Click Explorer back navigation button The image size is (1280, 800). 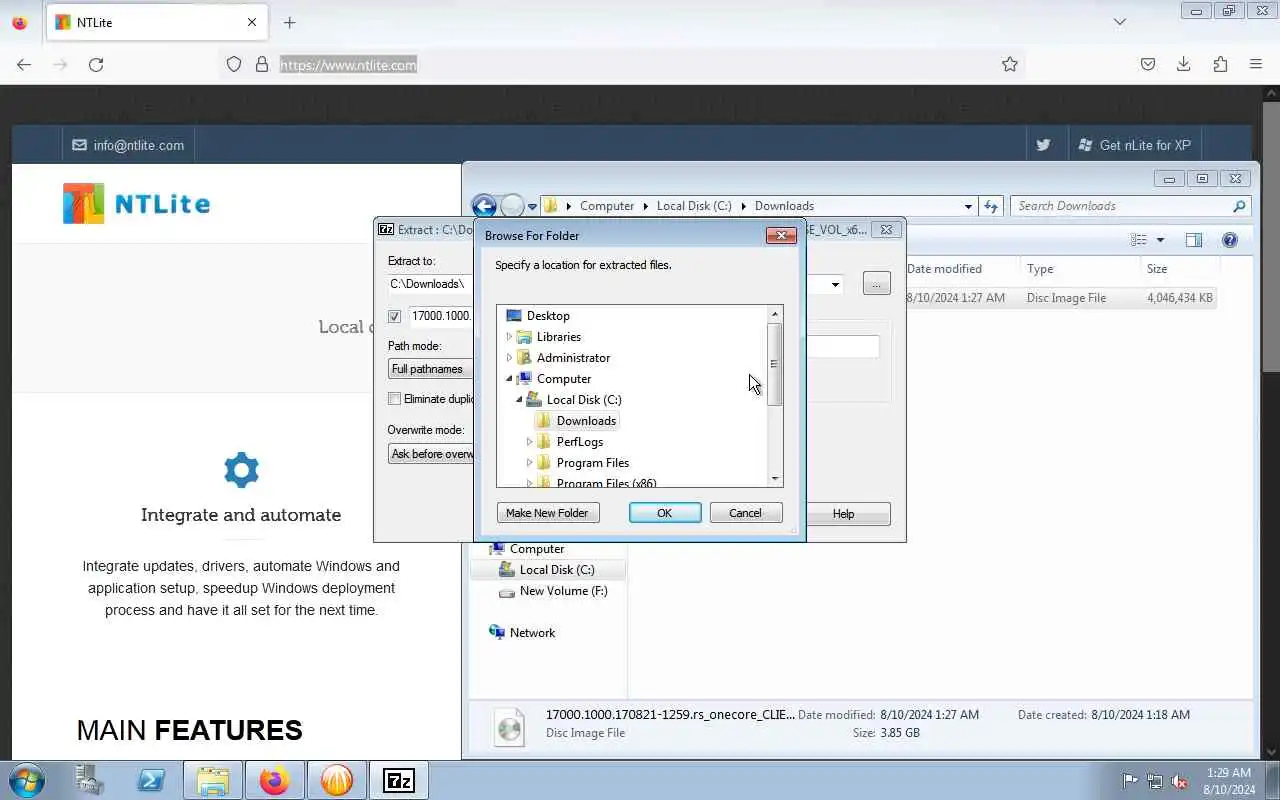pyautogui.click(x=484, y=206)
